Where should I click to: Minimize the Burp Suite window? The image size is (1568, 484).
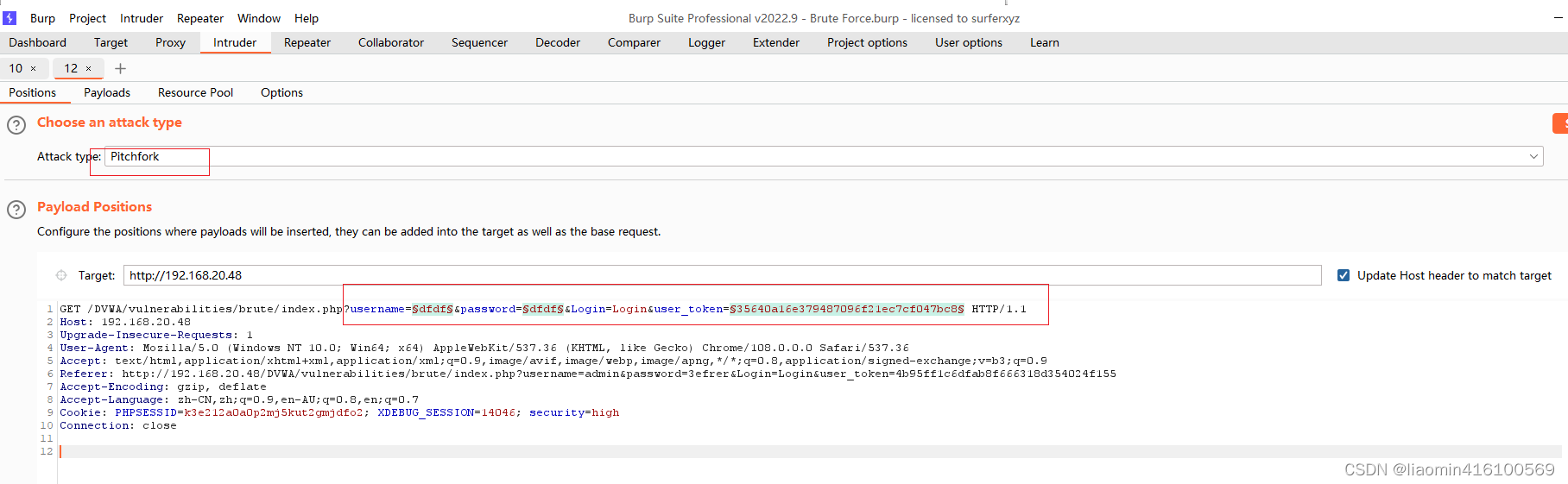1559,17
